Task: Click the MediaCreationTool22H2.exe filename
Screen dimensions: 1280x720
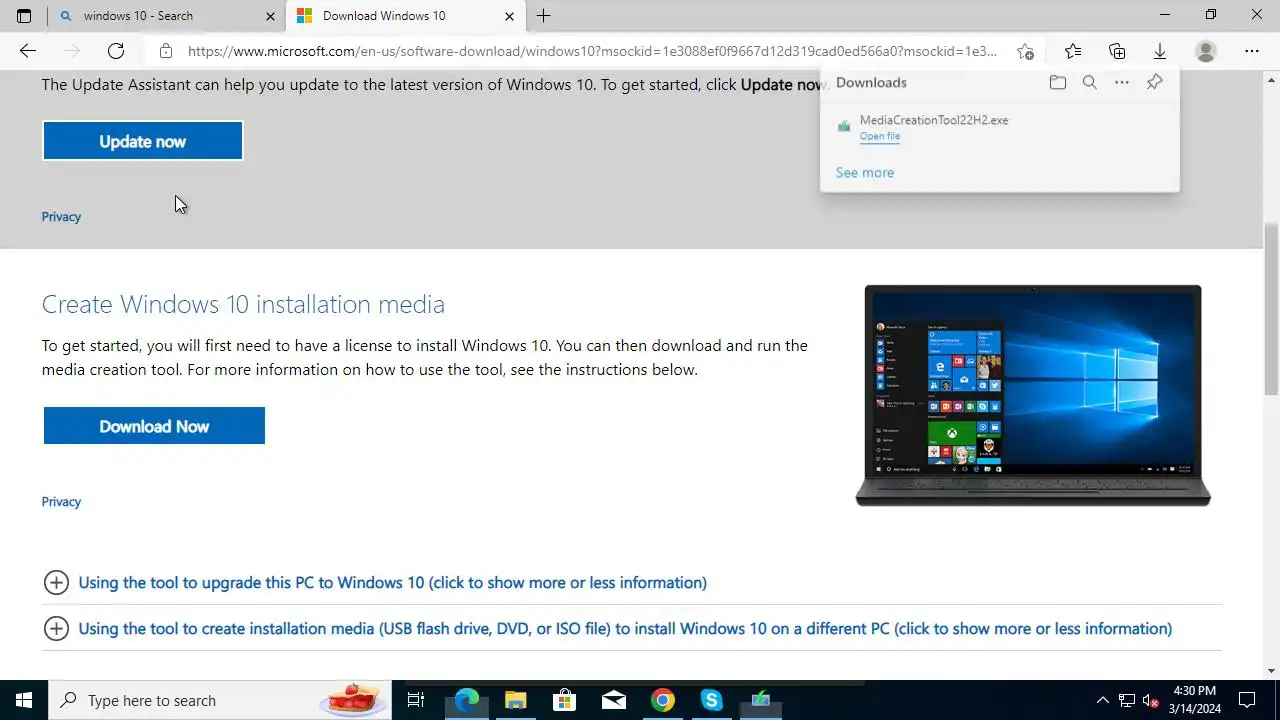Action: pos(934,120)
